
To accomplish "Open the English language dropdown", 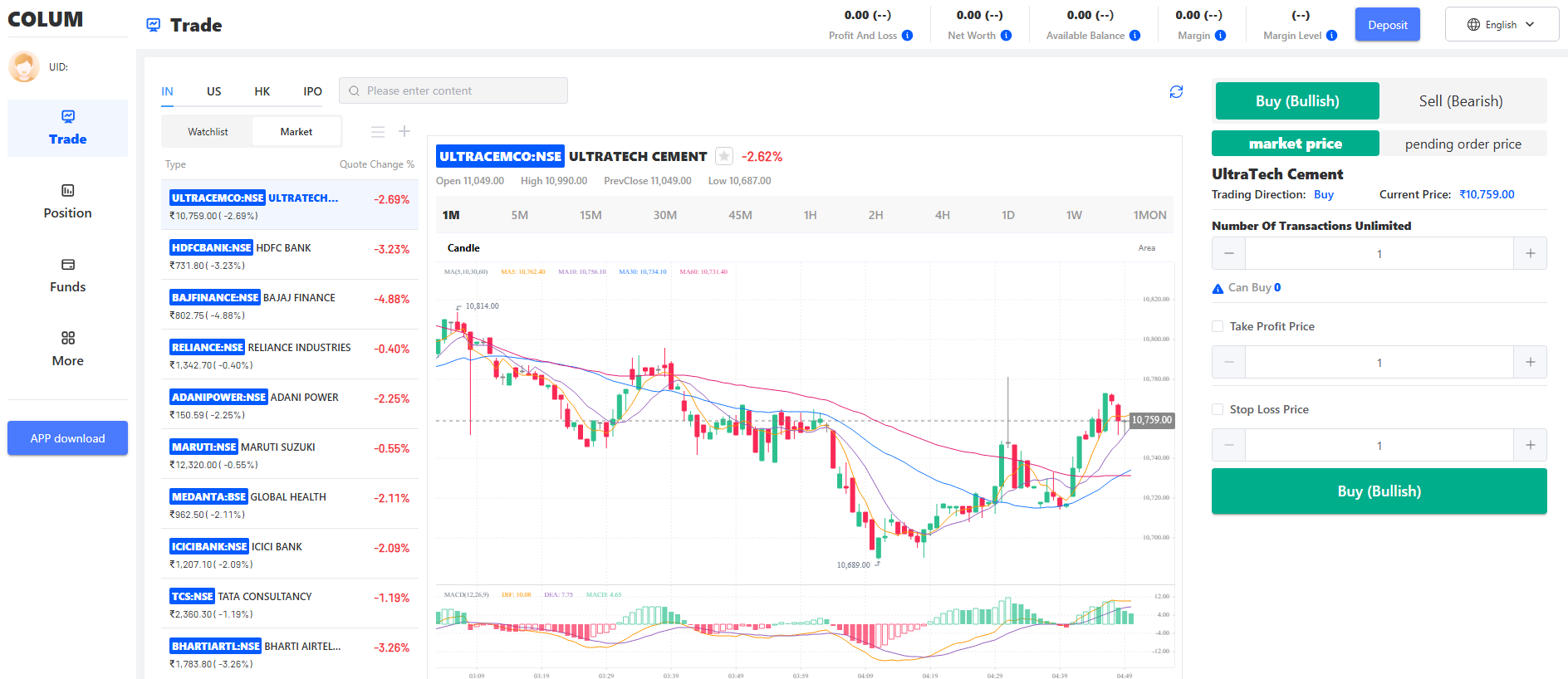I will coord(1502,25).
